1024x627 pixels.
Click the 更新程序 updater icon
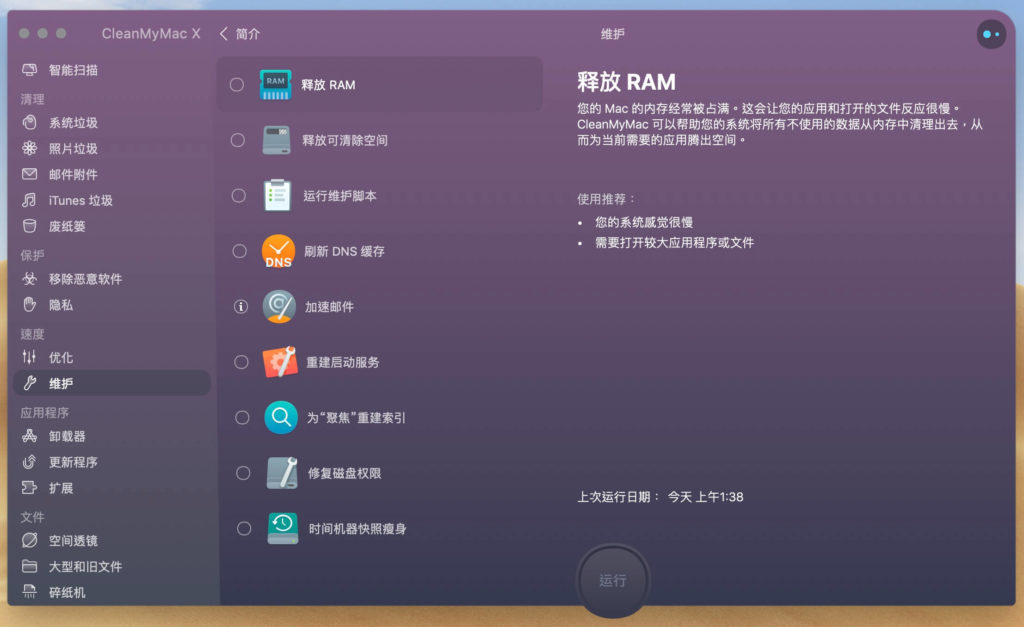point(29,462)
